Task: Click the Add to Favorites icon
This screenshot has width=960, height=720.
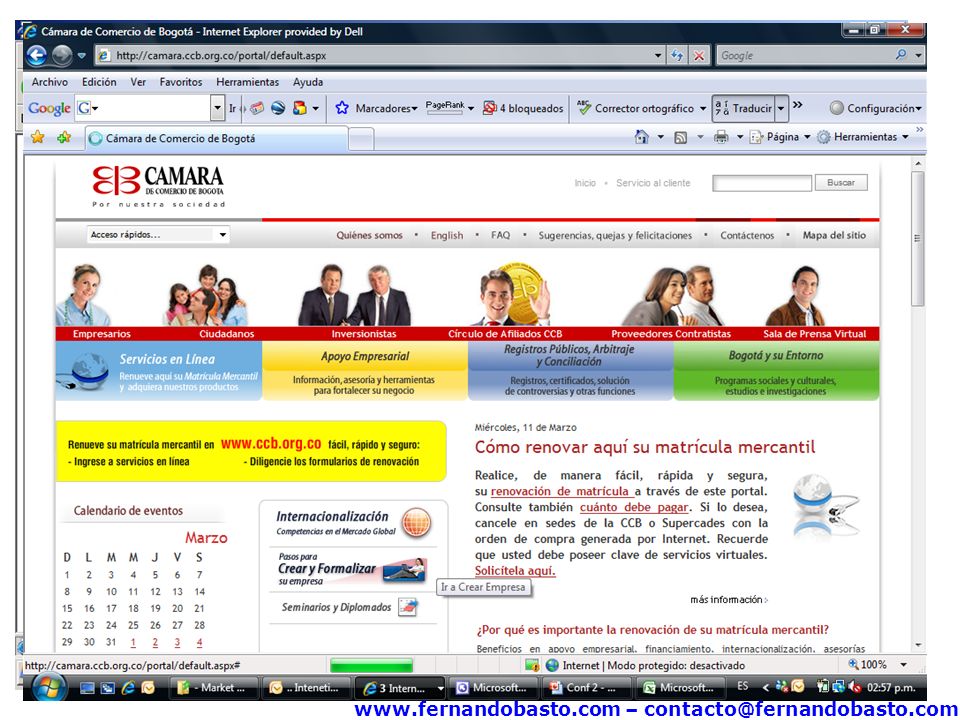Action: (x=64, y=138)
